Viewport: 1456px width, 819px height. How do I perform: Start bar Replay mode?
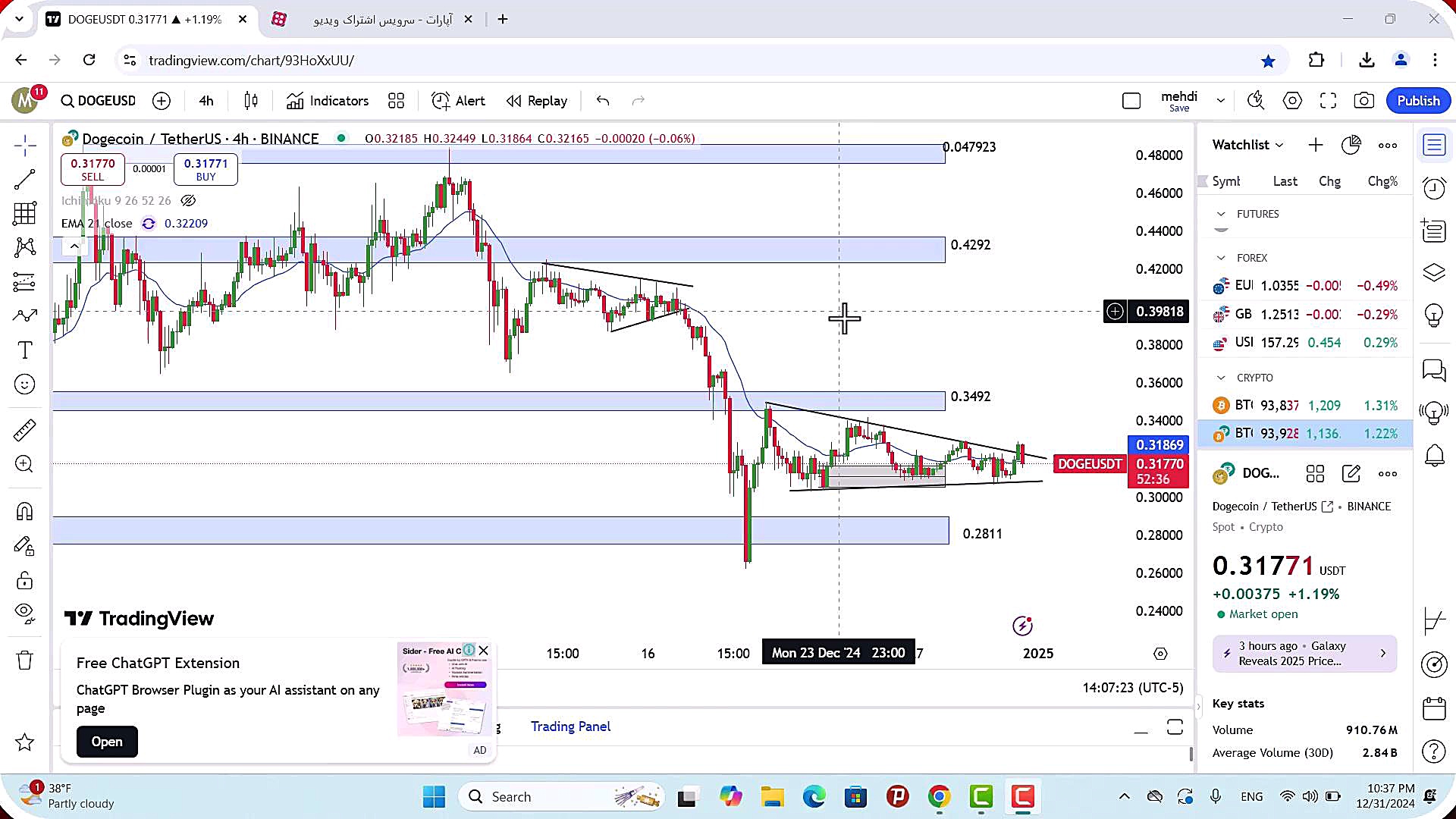(537, 101)
